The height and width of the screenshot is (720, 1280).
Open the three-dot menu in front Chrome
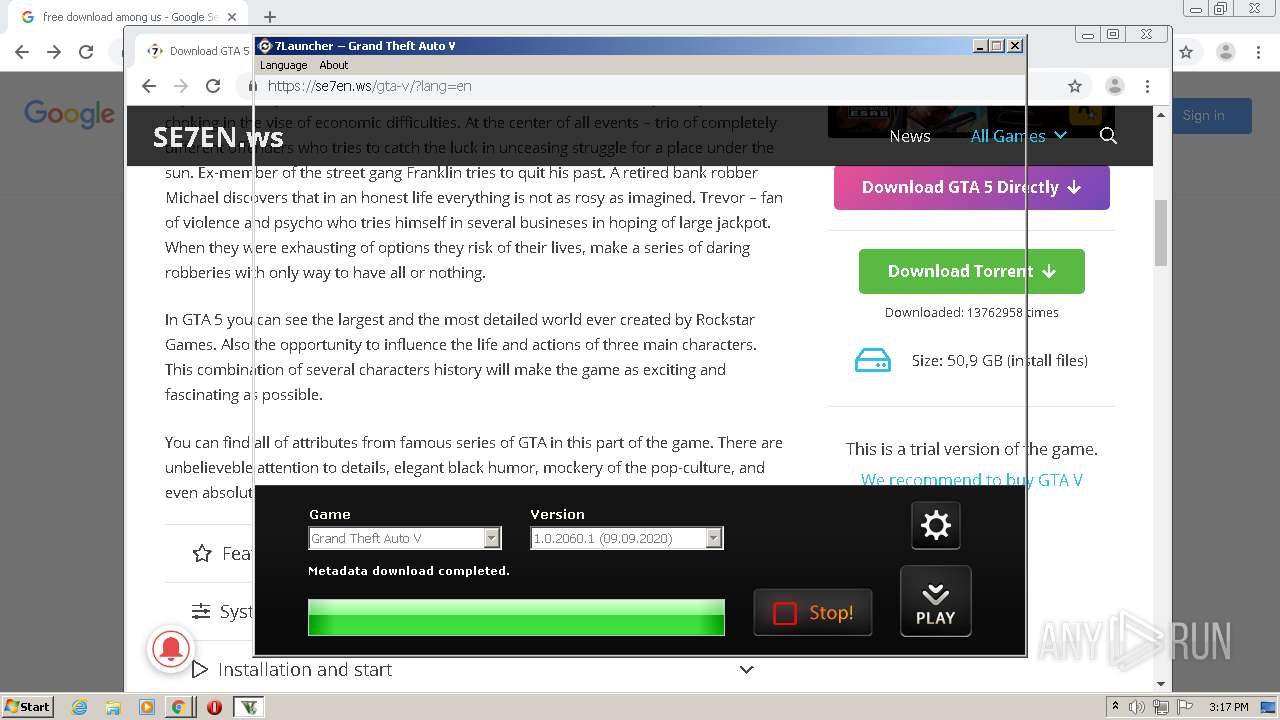(1148, 86)
